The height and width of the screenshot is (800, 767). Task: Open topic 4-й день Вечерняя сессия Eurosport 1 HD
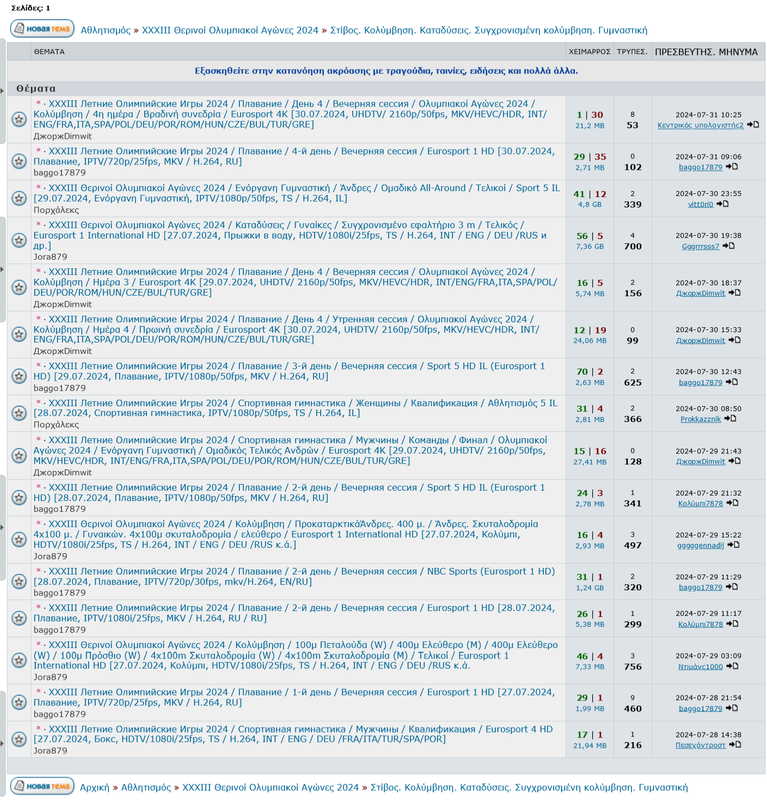[294, 156]
